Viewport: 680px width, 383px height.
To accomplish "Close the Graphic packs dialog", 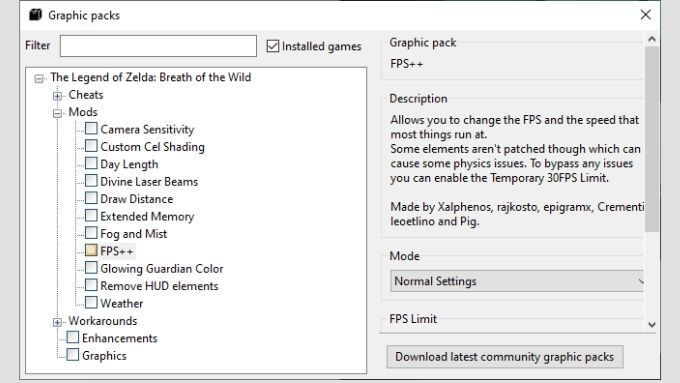I will click(645, 15).
